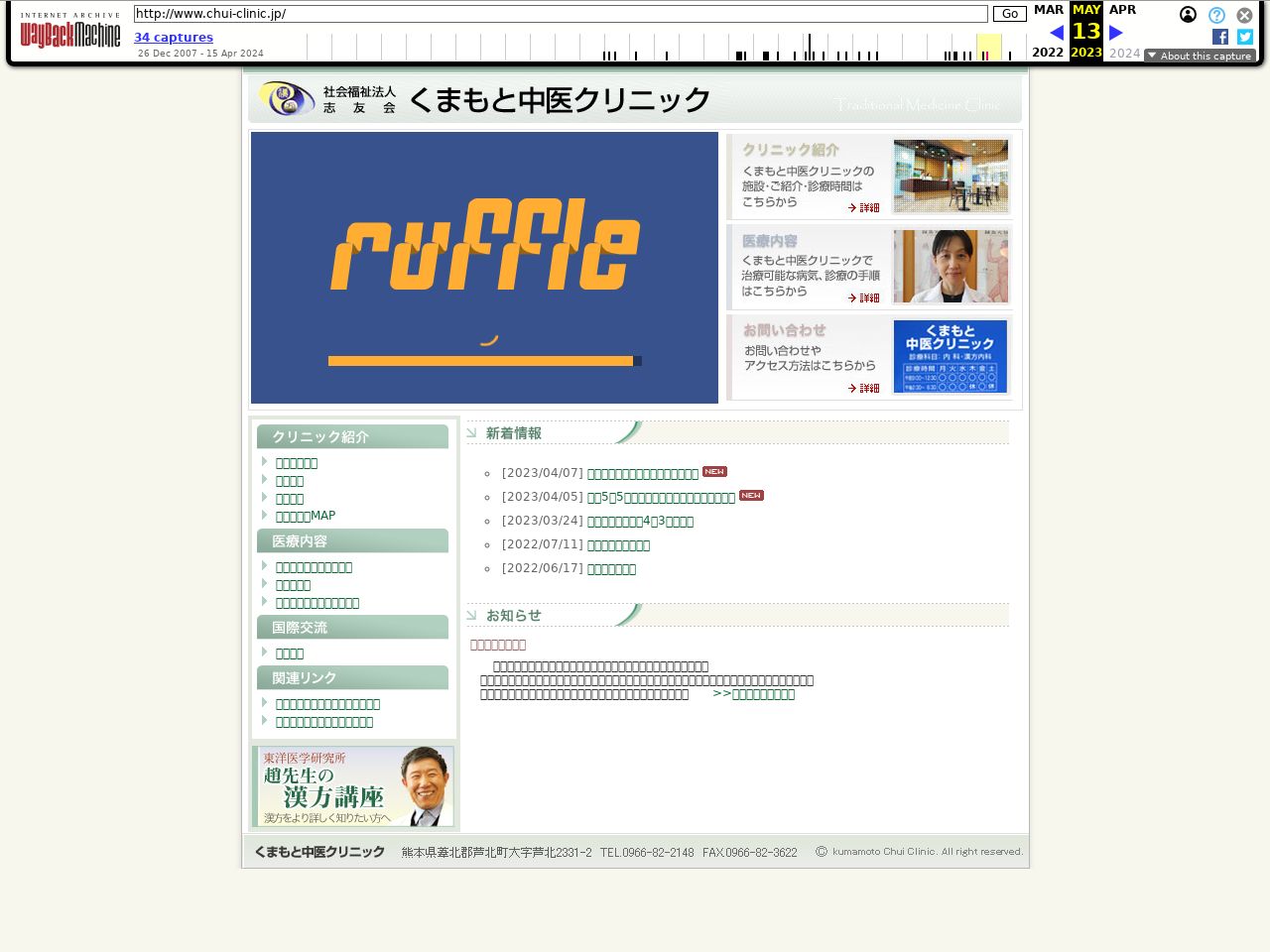
Task: Open the Wayback help question-mark icon
Action: coord(1216,15)
